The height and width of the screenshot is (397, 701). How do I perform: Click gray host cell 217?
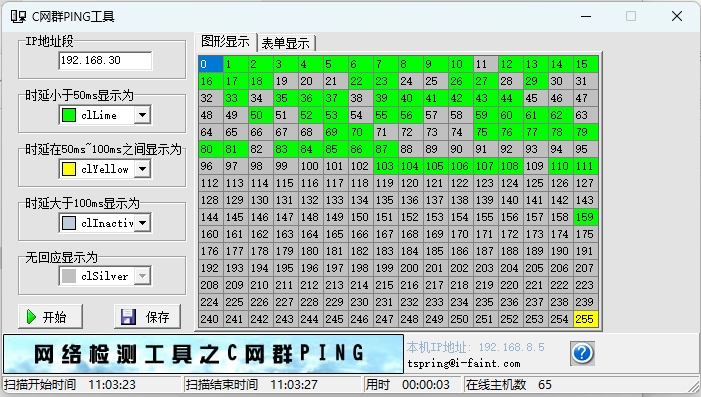click(x=435, y=285)
